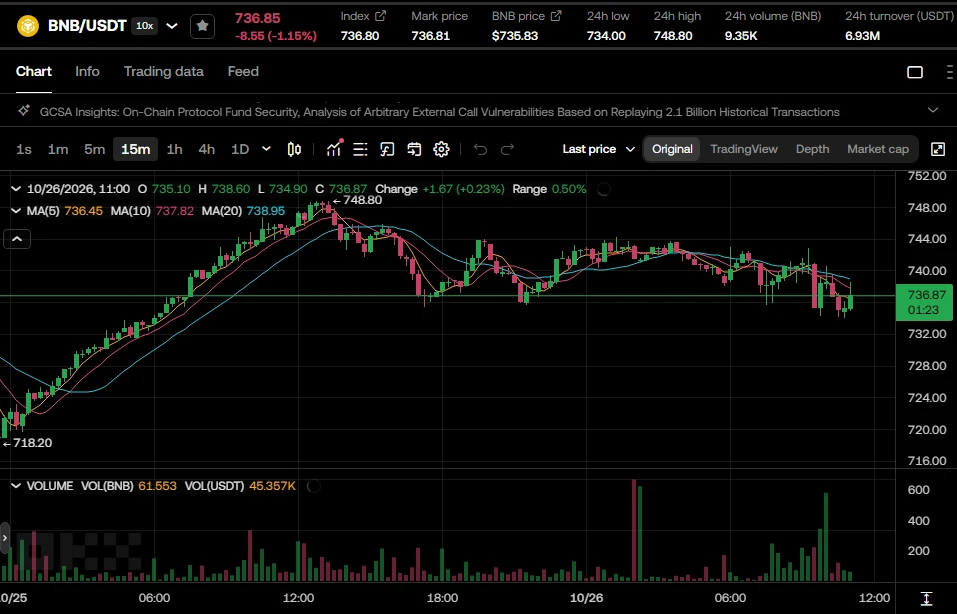Open the GCSA Insights article link

[x=439, y=112]
